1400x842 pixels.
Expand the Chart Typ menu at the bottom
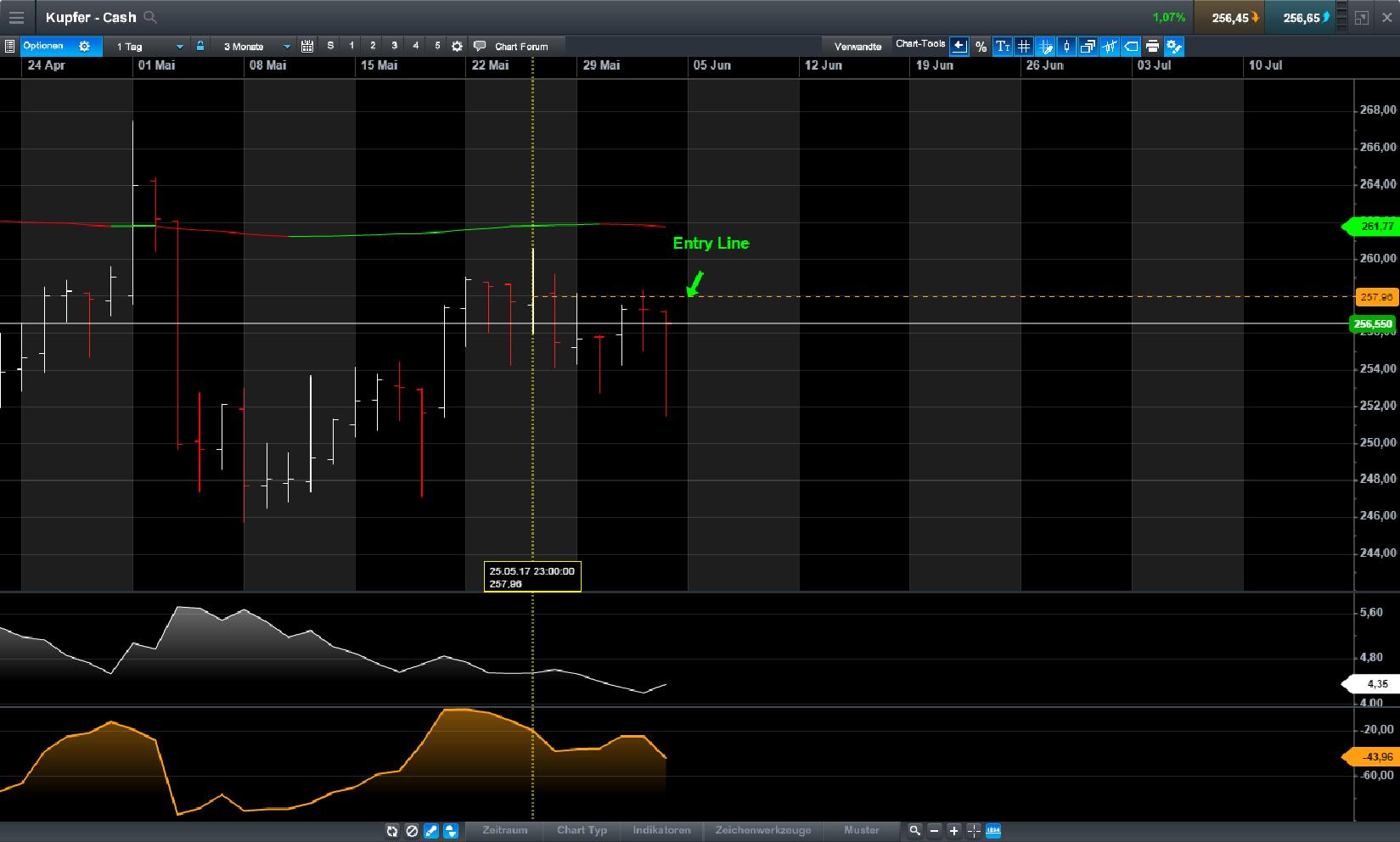click(x=582, y=831)
